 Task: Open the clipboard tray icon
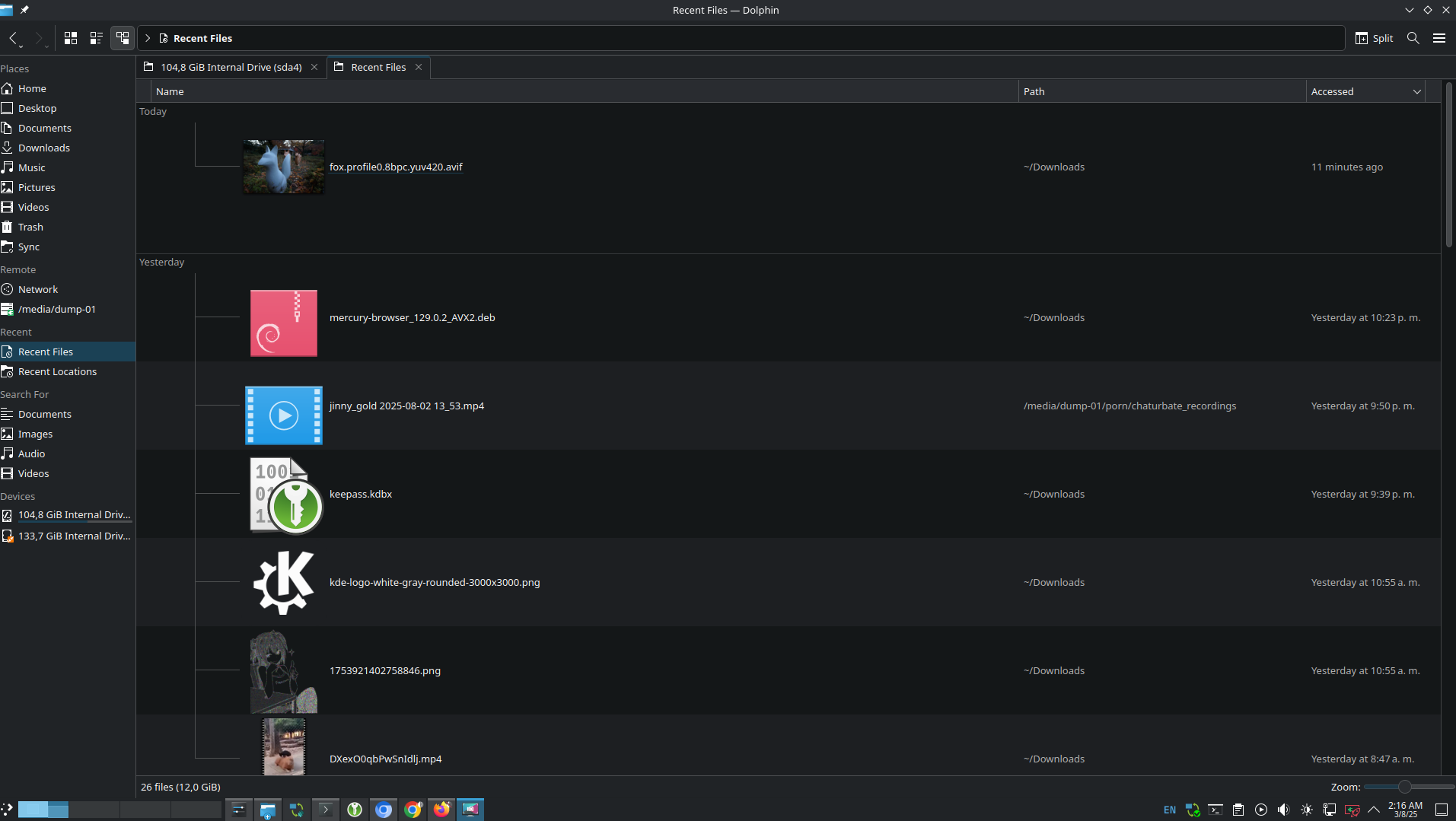point(1238,810)
